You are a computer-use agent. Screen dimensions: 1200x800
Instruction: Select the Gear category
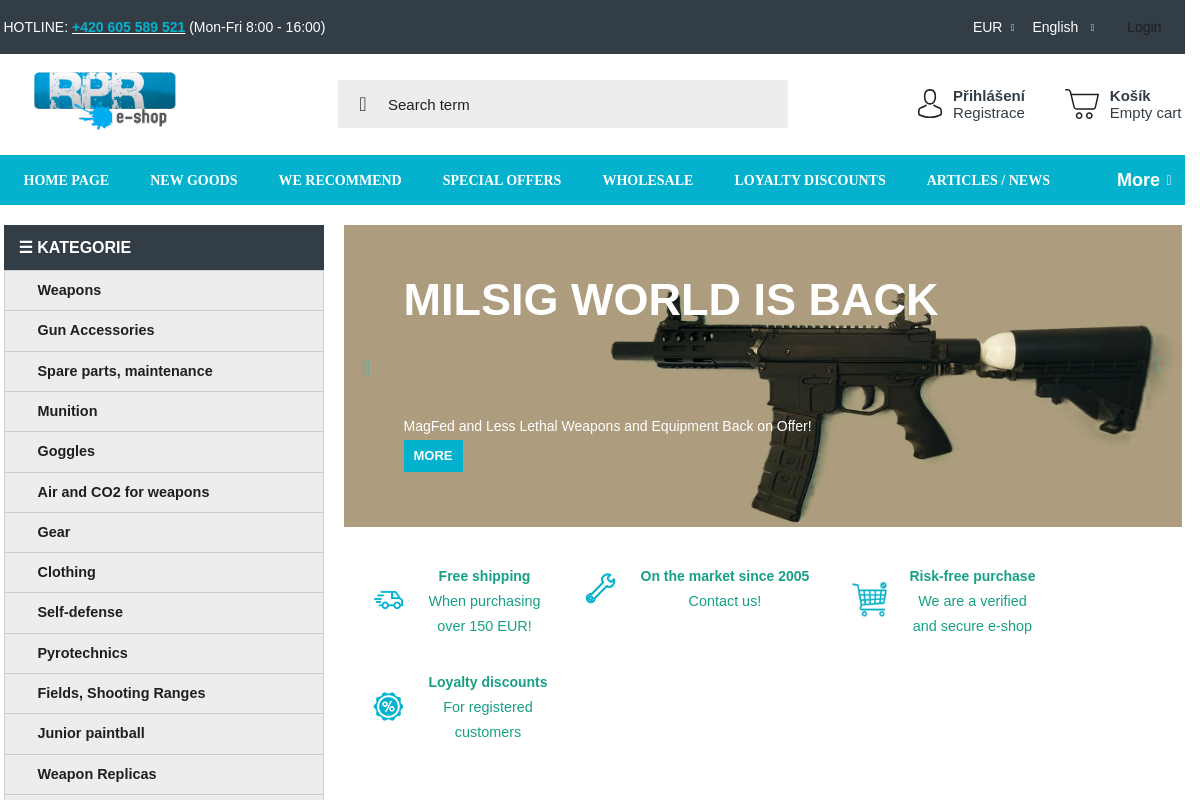(x=164, y=532)
